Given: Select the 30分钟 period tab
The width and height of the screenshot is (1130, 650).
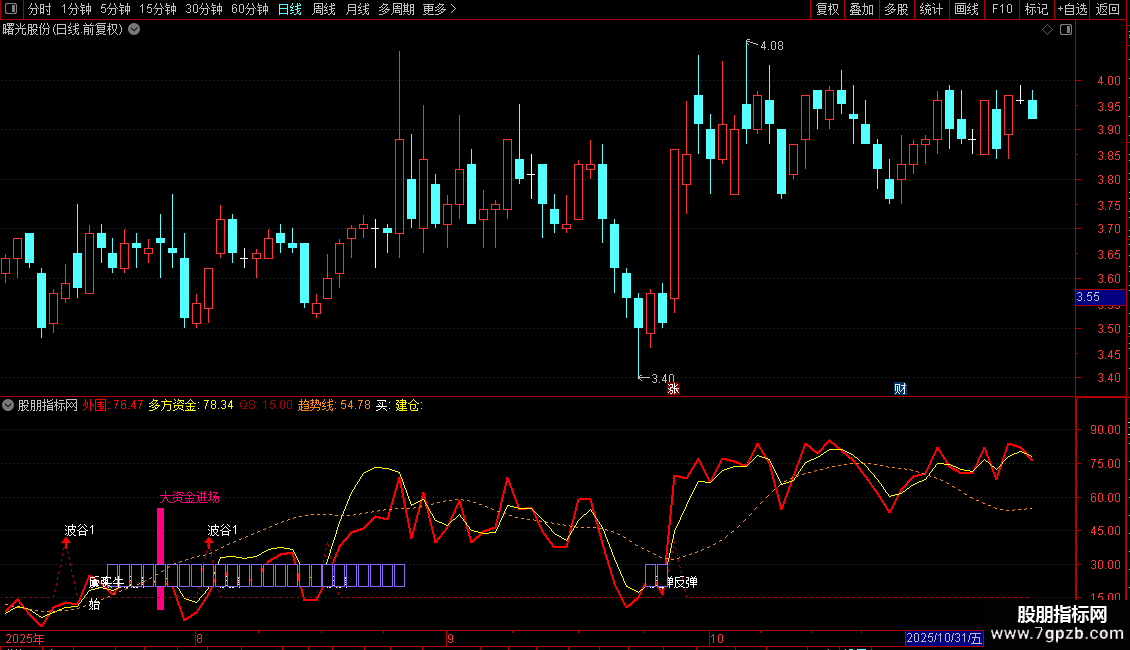Looking at the screenshot, I should click(x=204, y=9).
